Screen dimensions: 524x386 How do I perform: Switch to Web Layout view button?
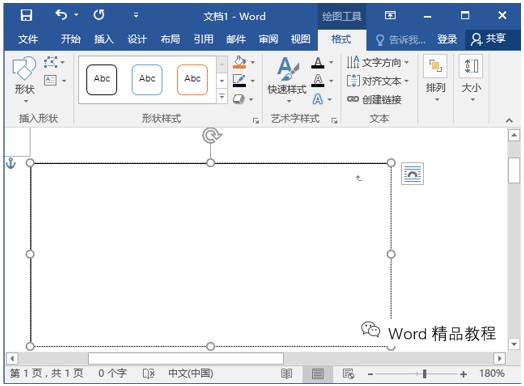point(348,373)
